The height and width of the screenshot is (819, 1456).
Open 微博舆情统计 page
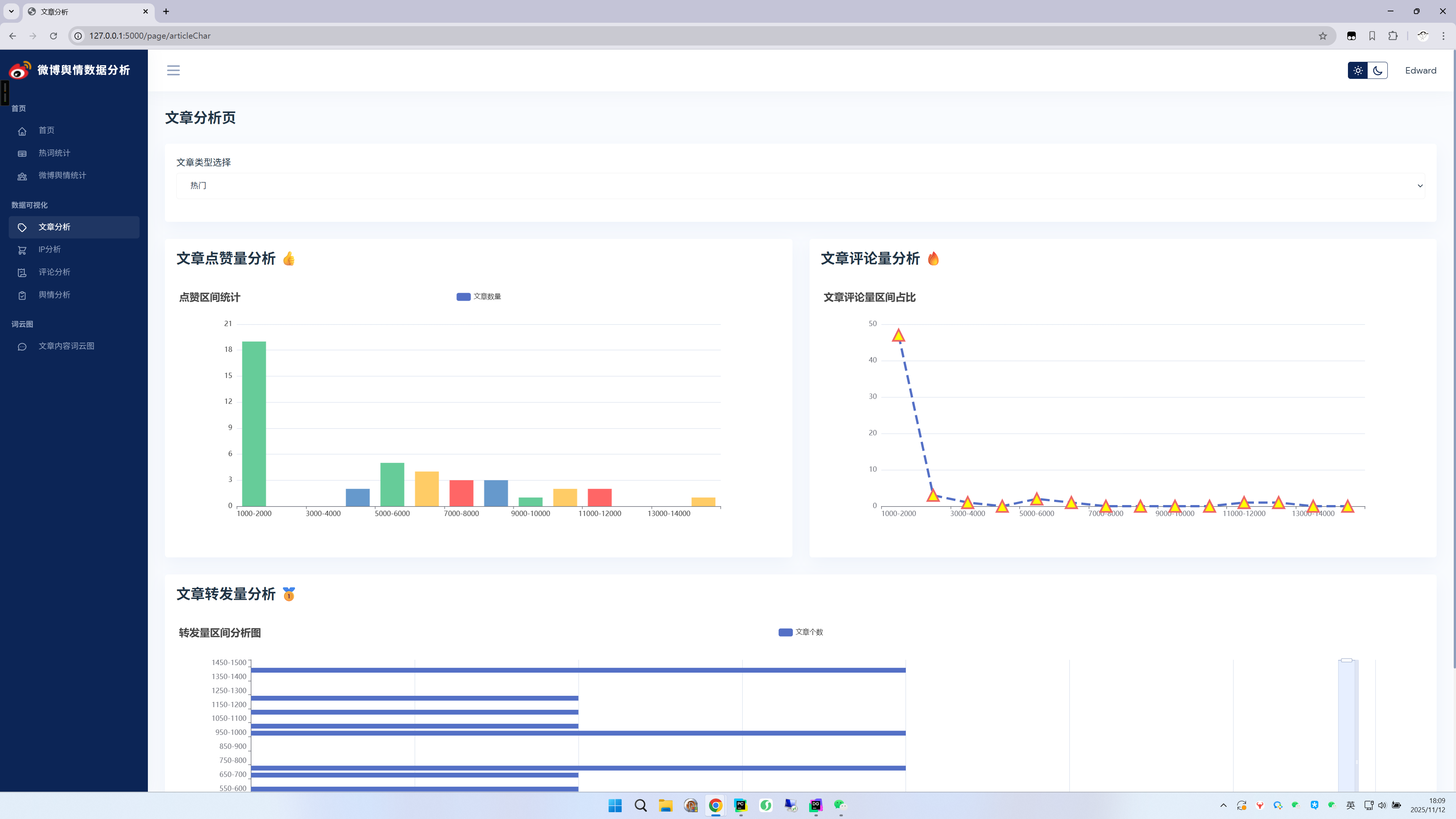click(62, 176)
